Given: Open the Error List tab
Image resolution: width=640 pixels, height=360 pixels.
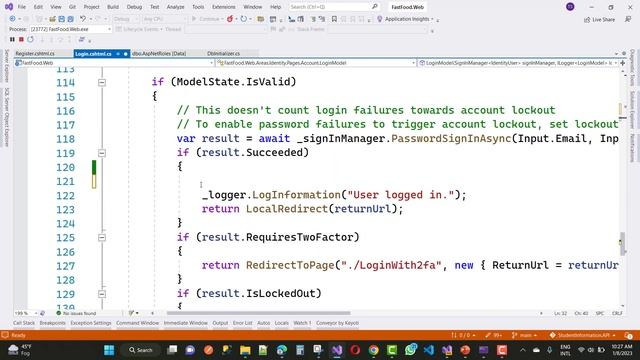Looking at the screenshot, I should 242,323.
